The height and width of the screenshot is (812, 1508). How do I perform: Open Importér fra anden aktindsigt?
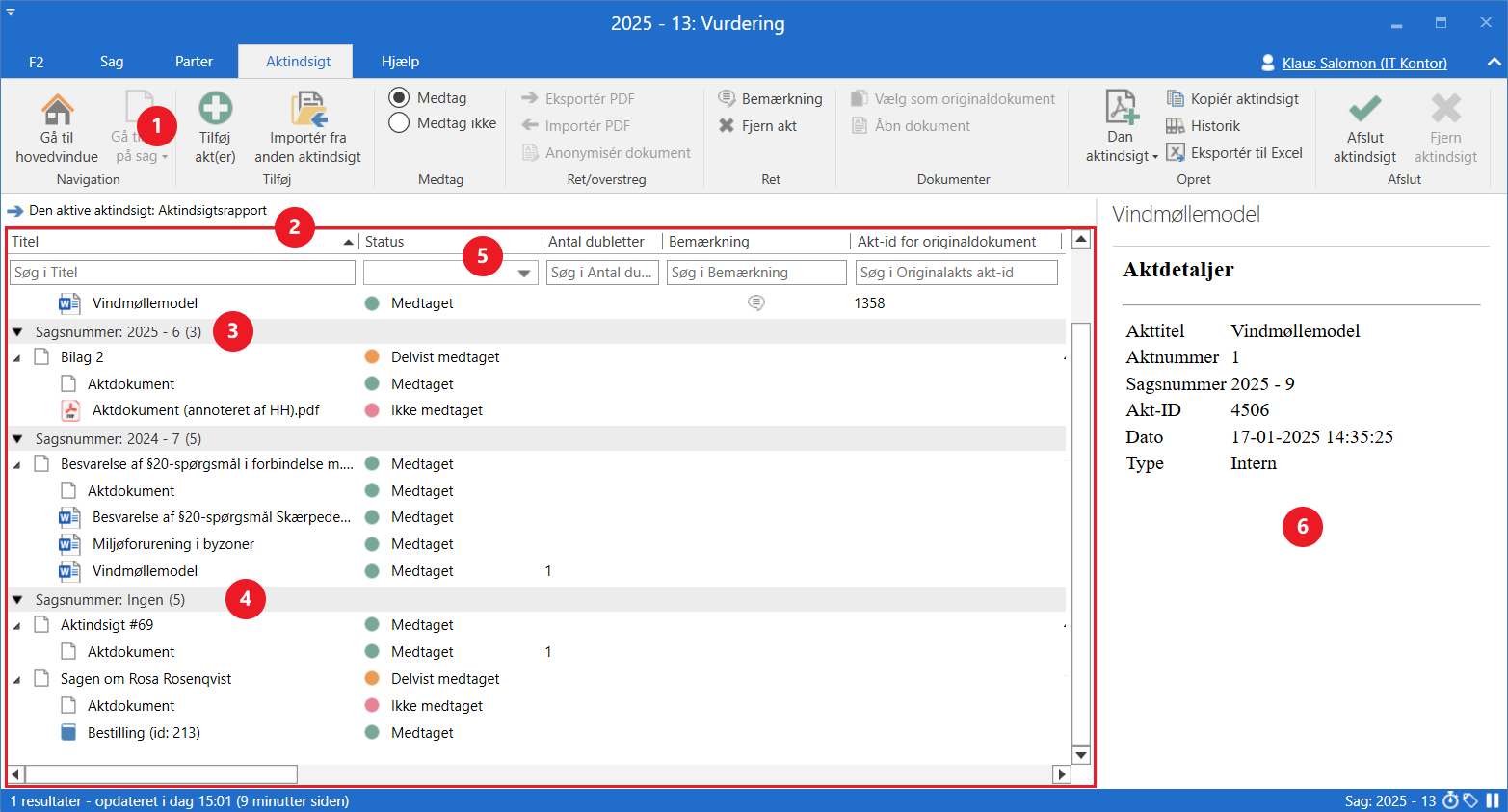pos(308,110)
